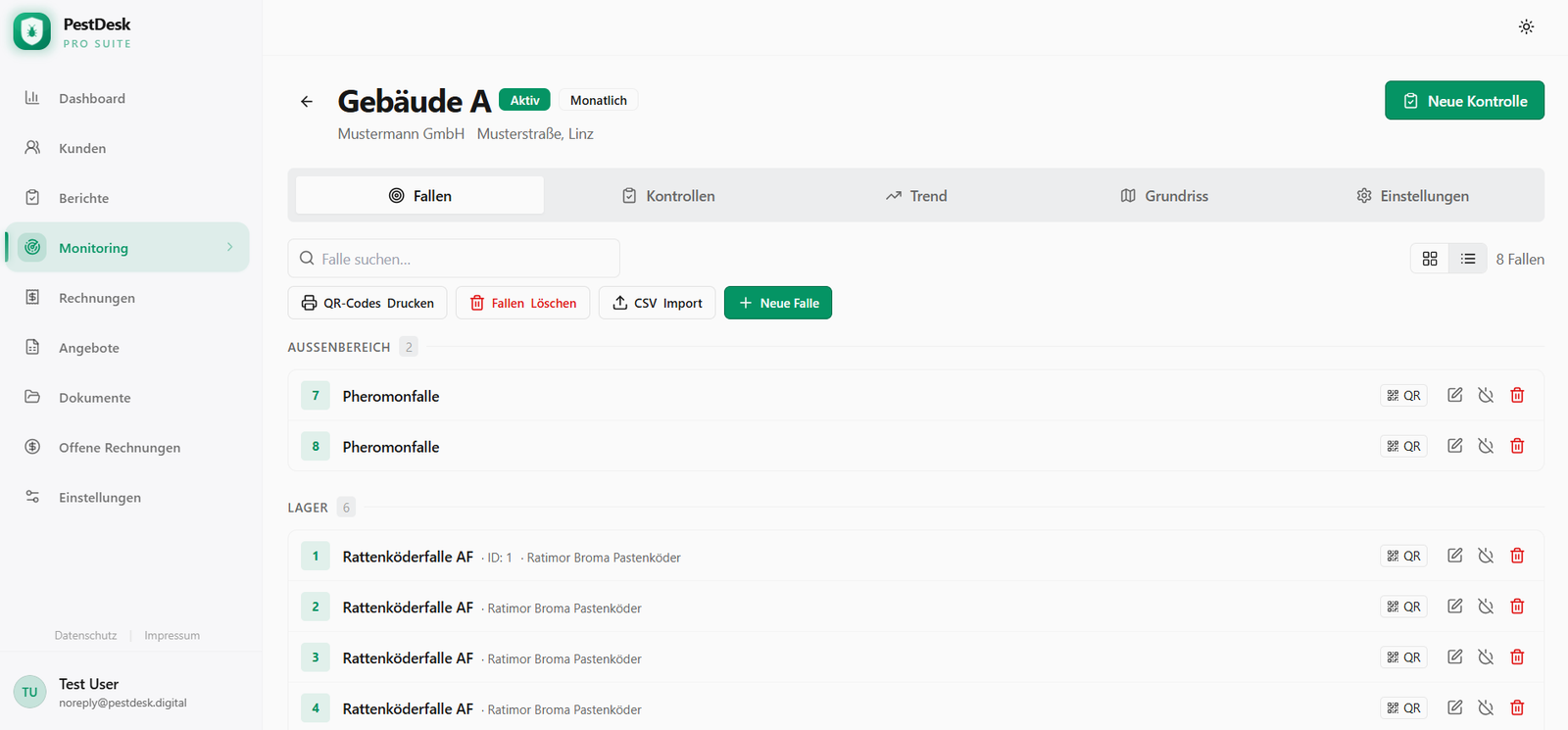Switch to the Grundriss tab
1568x730 pixels.
click(1164, 196)
